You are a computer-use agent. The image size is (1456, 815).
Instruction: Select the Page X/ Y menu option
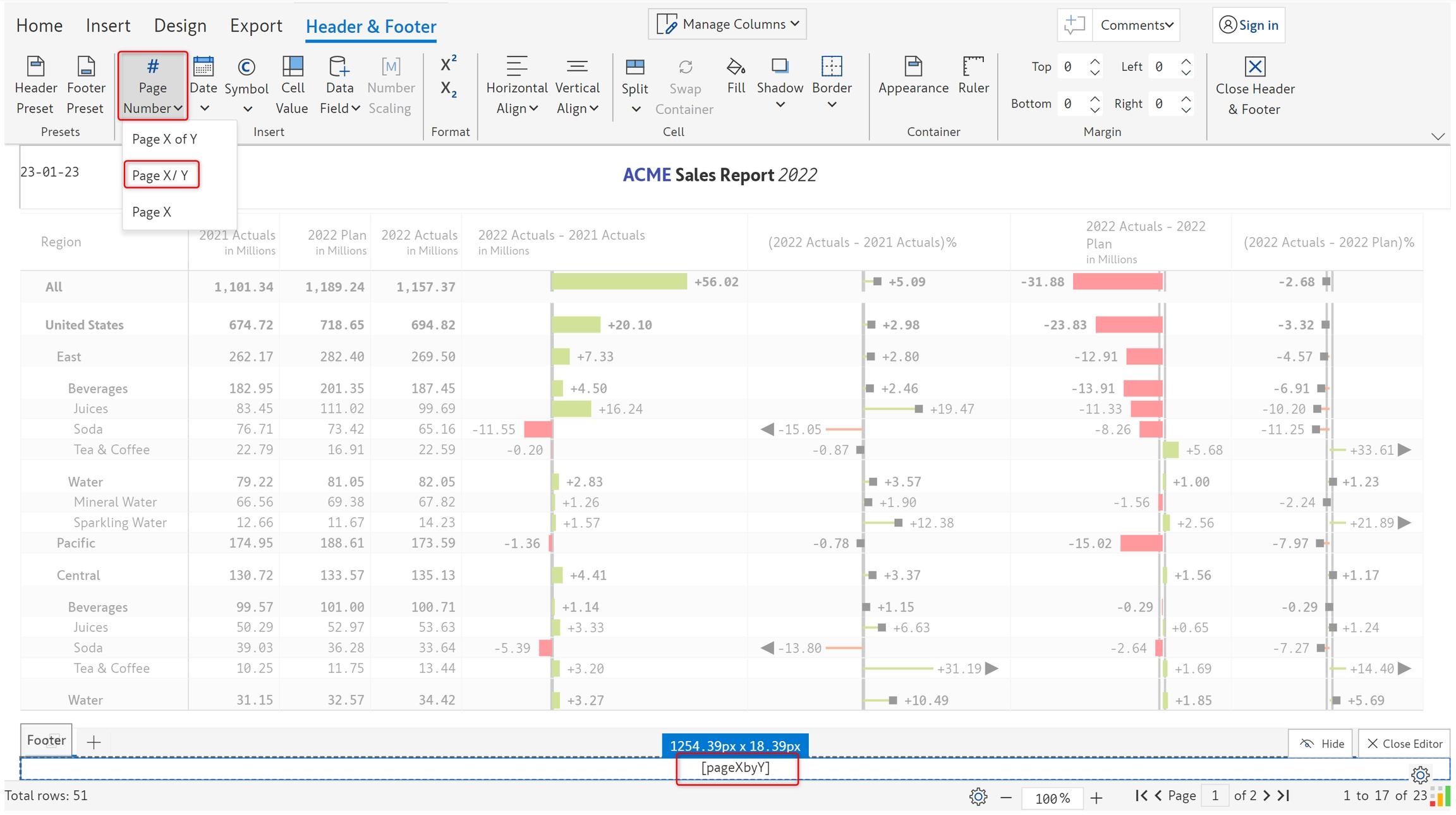coord(161,175)
